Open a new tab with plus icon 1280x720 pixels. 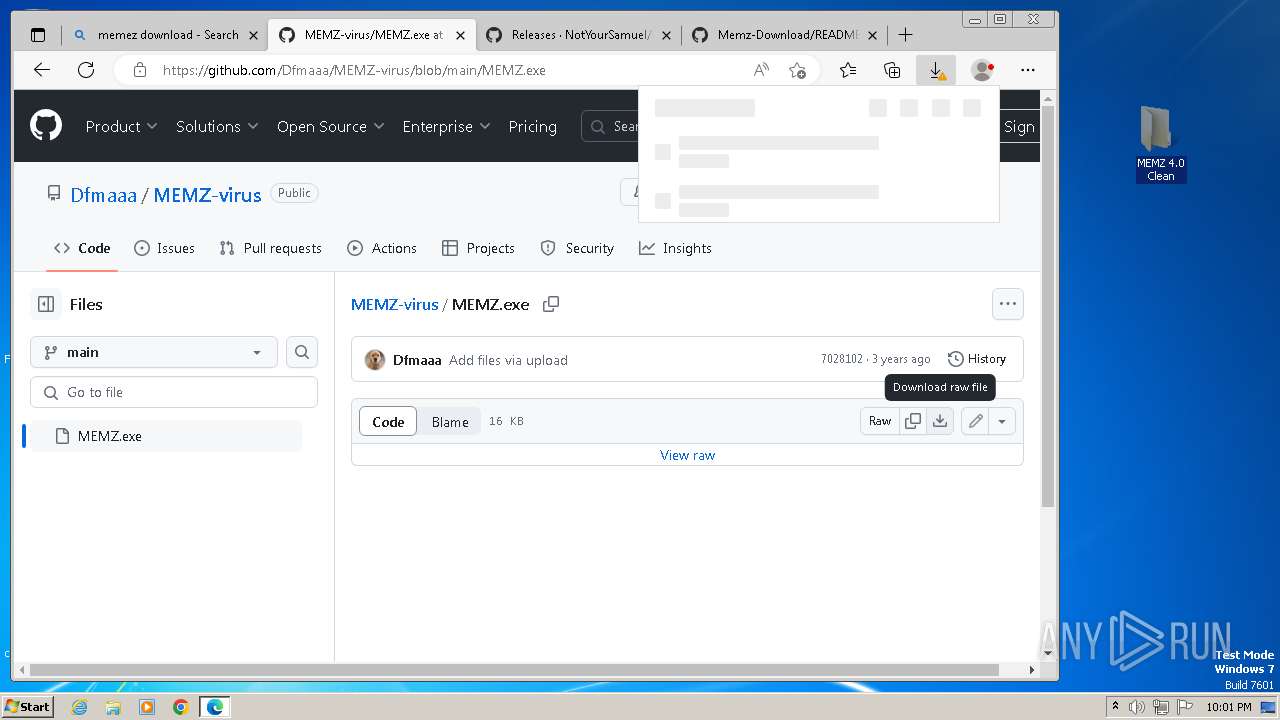[905, 35]
